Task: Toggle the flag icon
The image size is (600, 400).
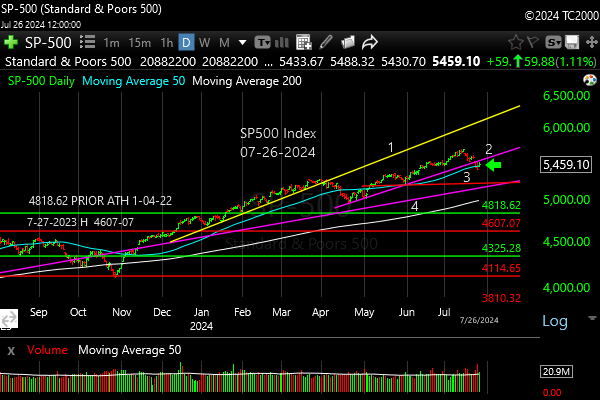Action: tap(533, 42)
